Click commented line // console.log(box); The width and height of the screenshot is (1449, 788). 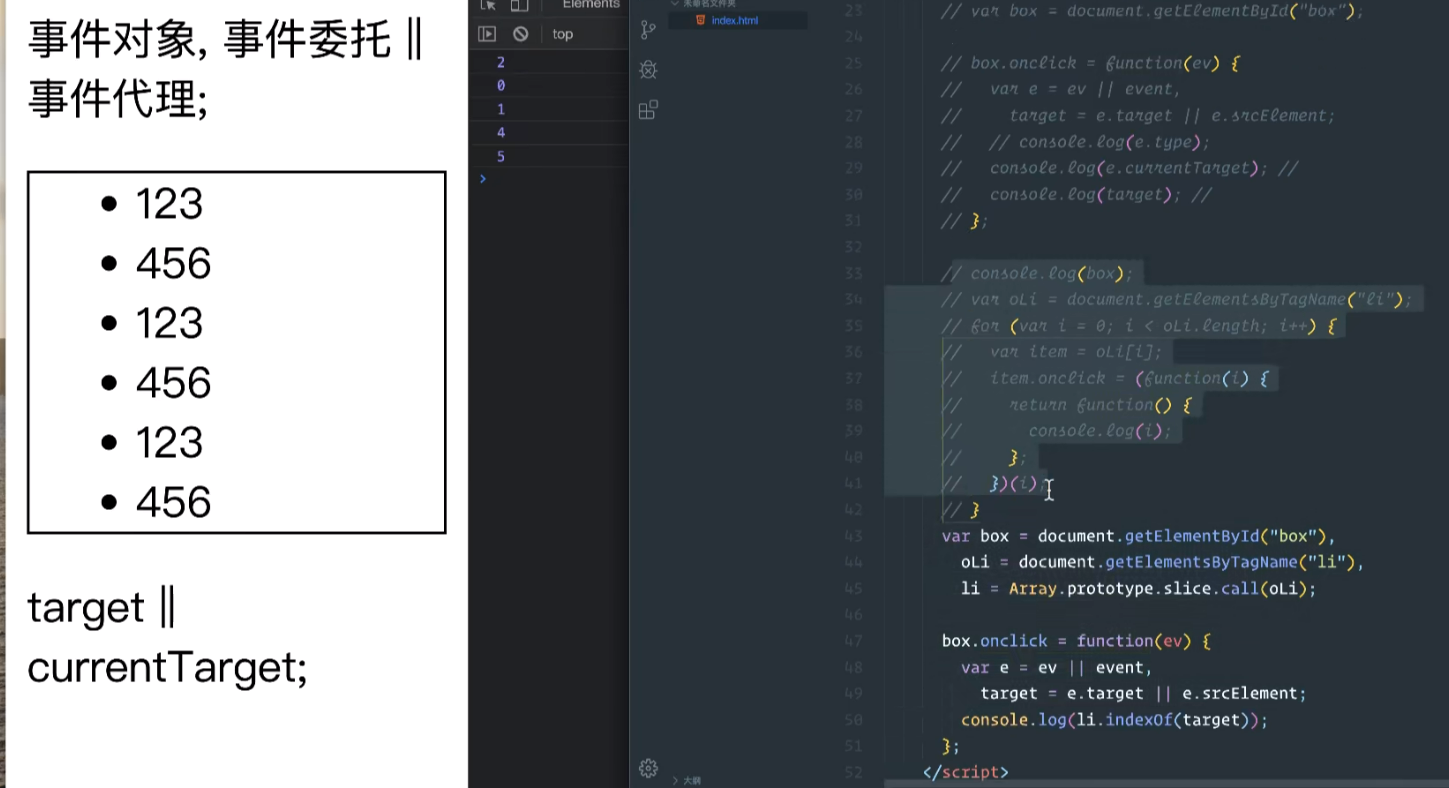(1037, 273)
